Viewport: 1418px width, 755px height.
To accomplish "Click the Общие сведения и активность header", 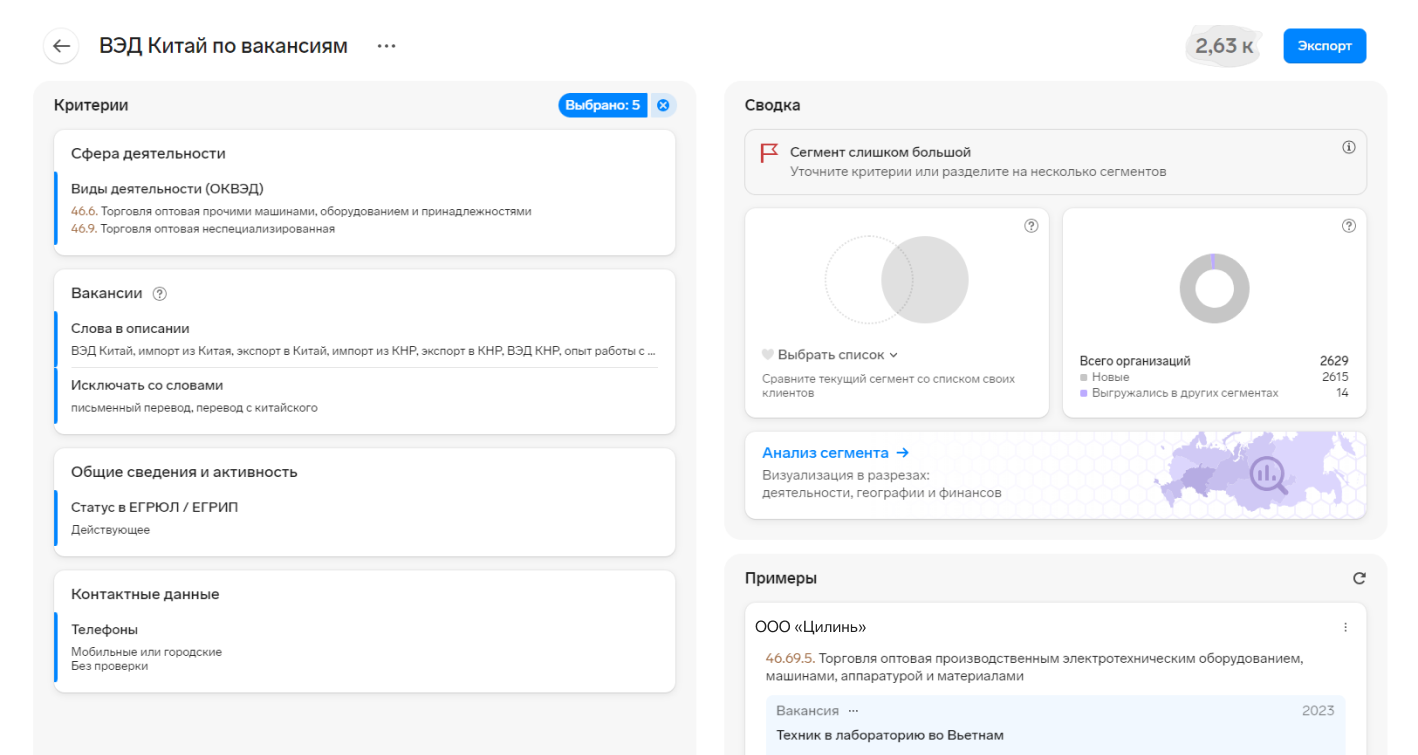I will click(184, 472).
